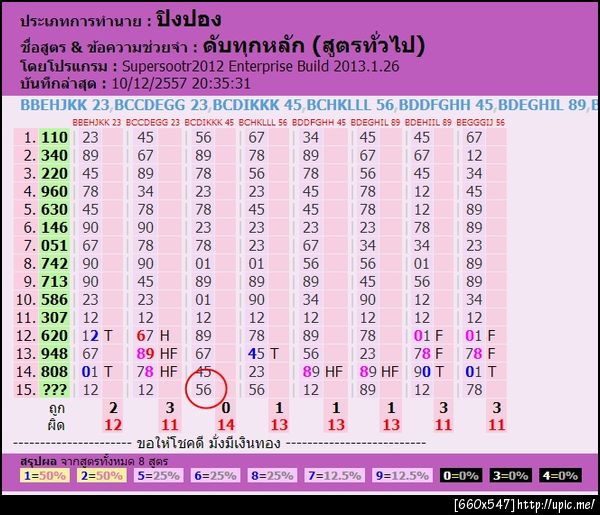This screenshot has height=515, width=600.
Task: Click small red column header BDEGHIL 89
Action: (x=375, y=122)
